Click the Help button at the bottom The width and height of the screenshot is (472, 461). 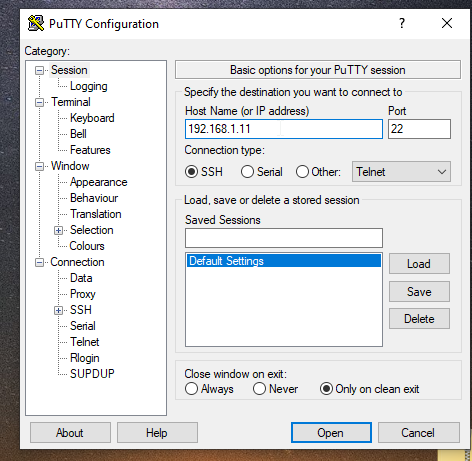tap(157, 433)
